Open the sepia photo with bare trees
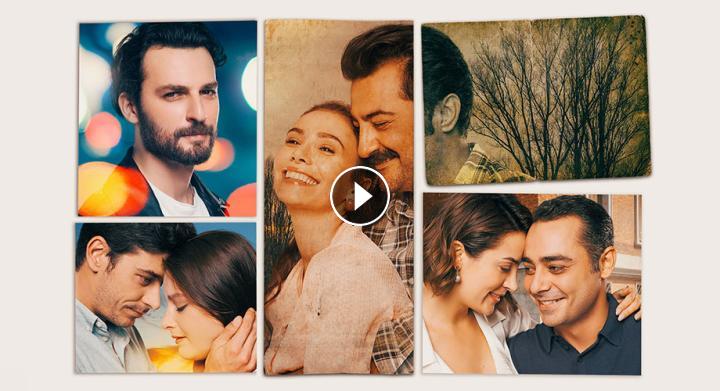Screen dimensions: 720x391 coord(536,100)
